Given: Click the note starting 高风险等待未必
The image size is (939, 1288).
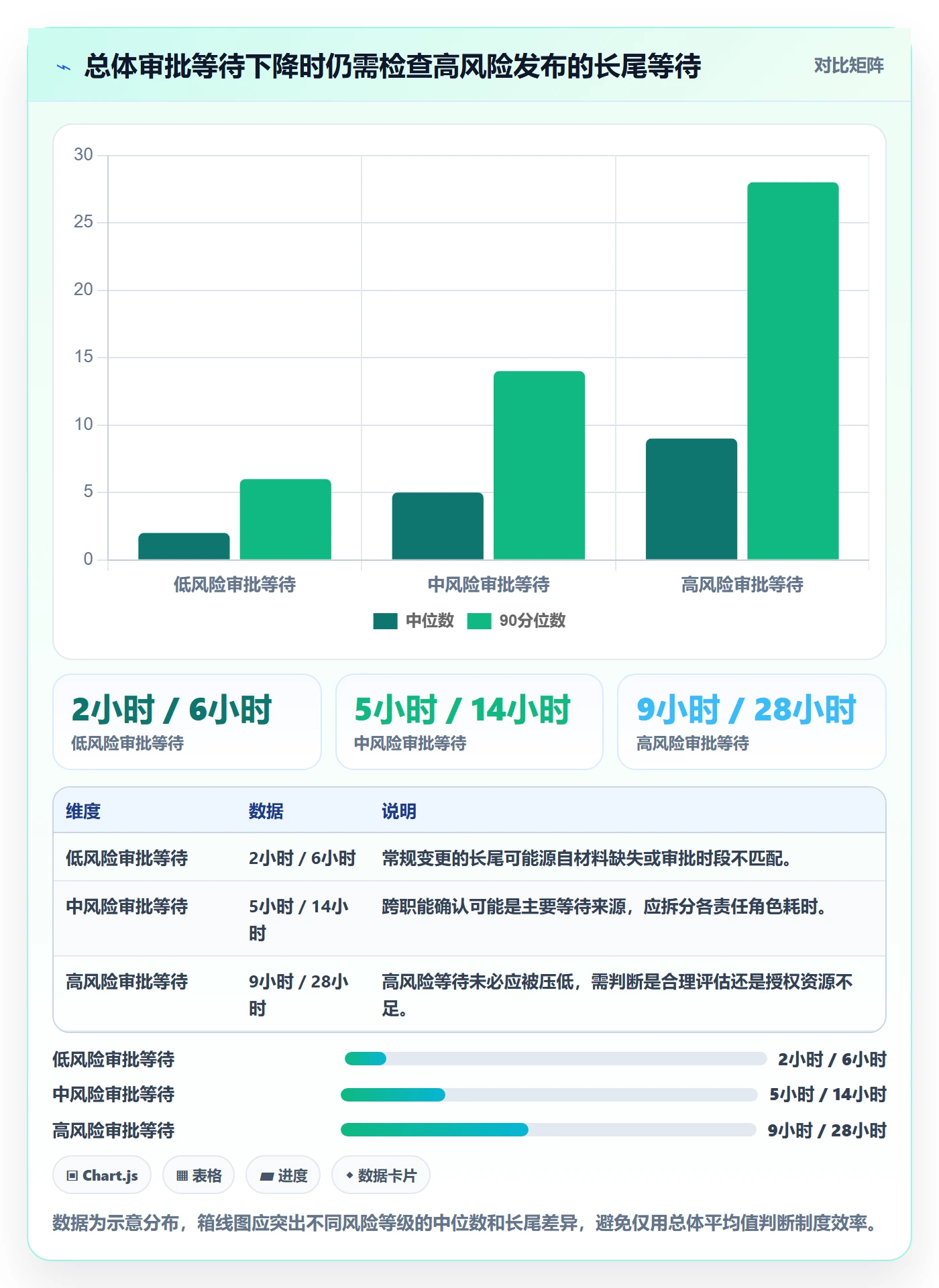Looking at the screenshot, I should [x=617, y=995].
